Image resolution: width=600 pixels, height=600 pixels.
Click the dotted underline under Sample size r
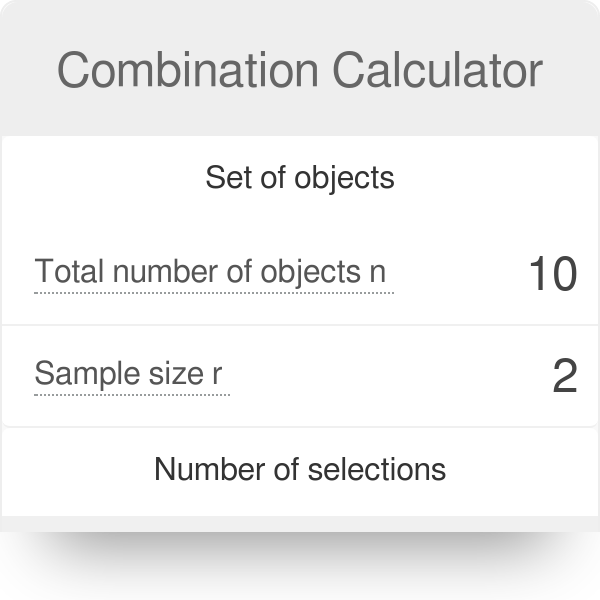(x=132, y=394)
